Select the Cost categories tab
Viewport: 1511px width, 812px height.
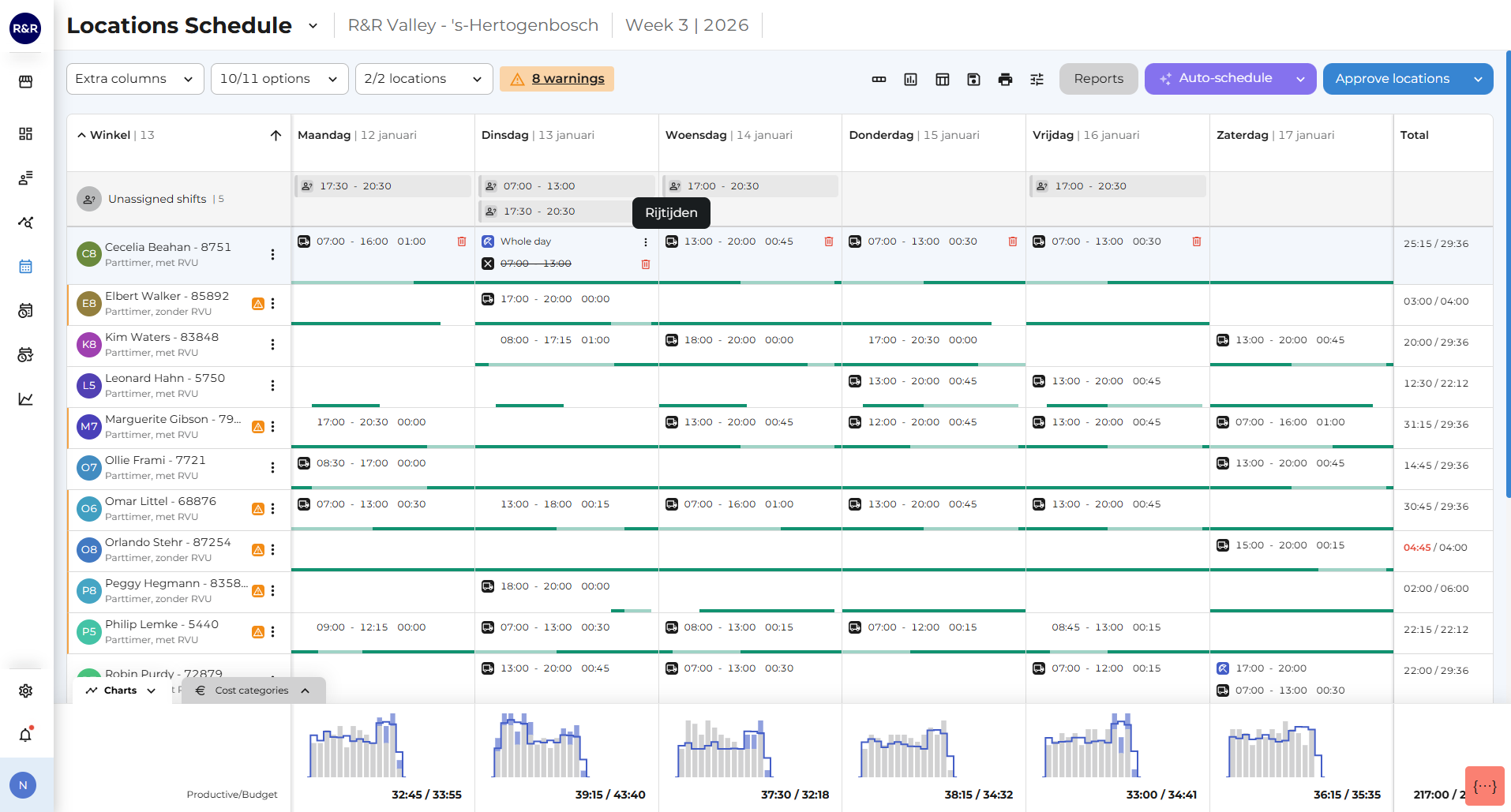pyautogui.click(x=253, y=690)
